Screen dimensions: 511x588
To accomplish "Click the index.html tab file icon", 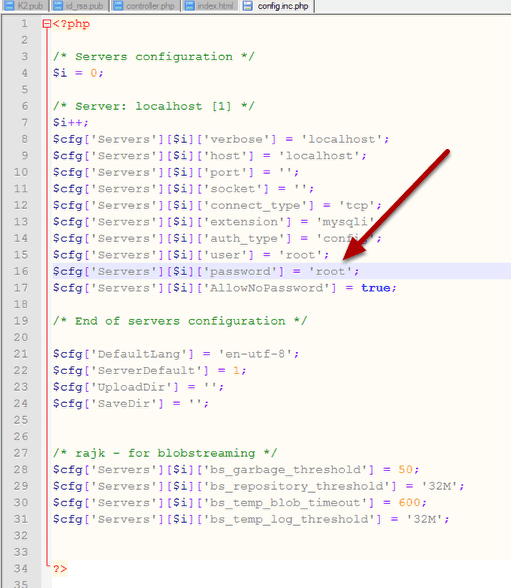I will [x=190, y=6].
